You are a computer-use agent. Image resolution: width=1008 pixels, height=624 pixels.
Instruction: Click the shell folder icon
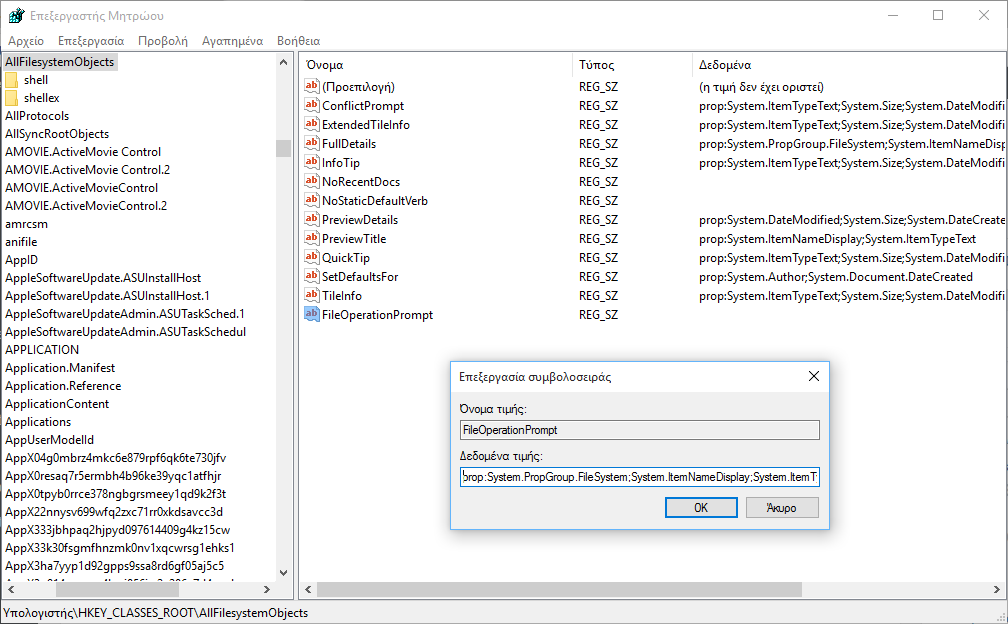[x=12, y=80]
